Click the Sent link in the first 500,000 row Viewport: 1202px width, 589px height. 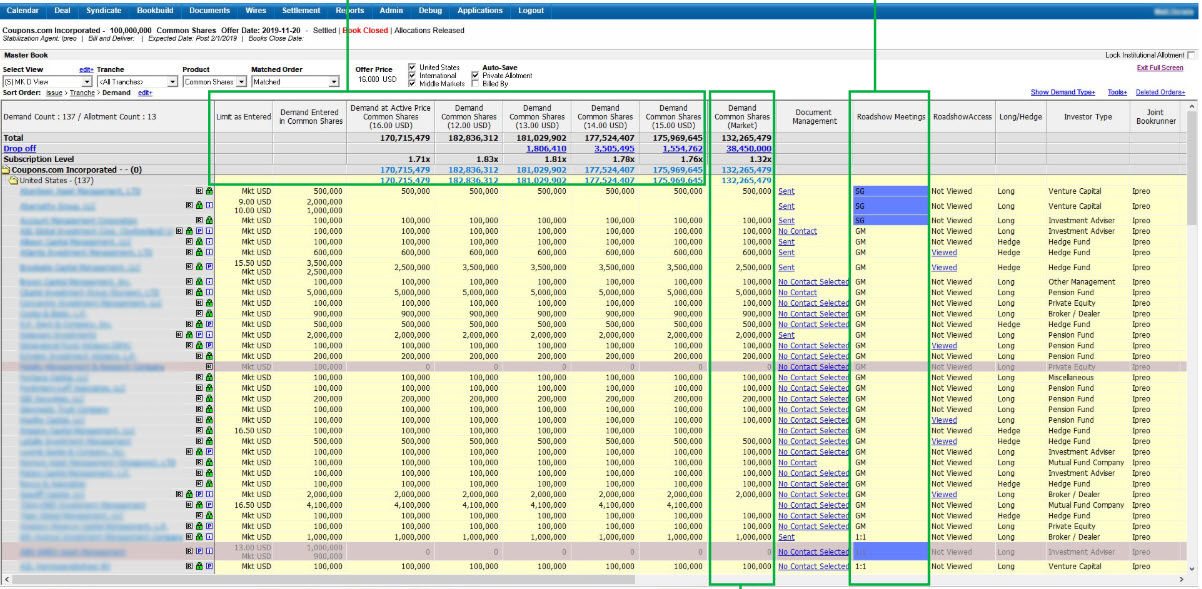point(786,190)
